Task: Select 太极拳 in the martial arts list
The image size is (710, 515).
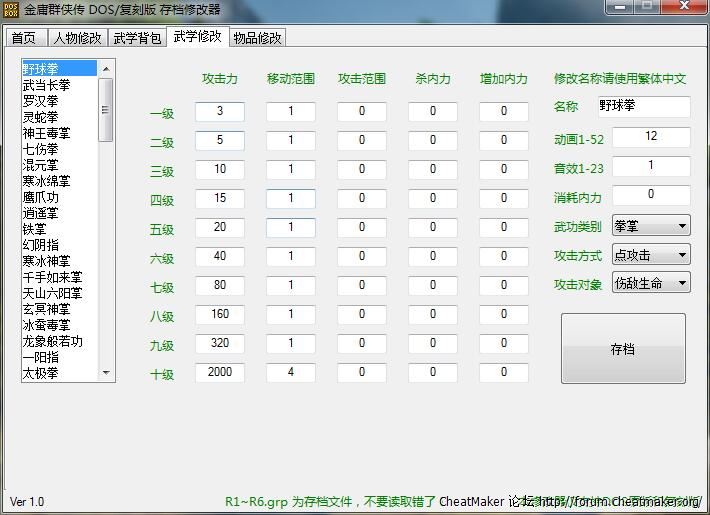Action: (x=41, y=373)
